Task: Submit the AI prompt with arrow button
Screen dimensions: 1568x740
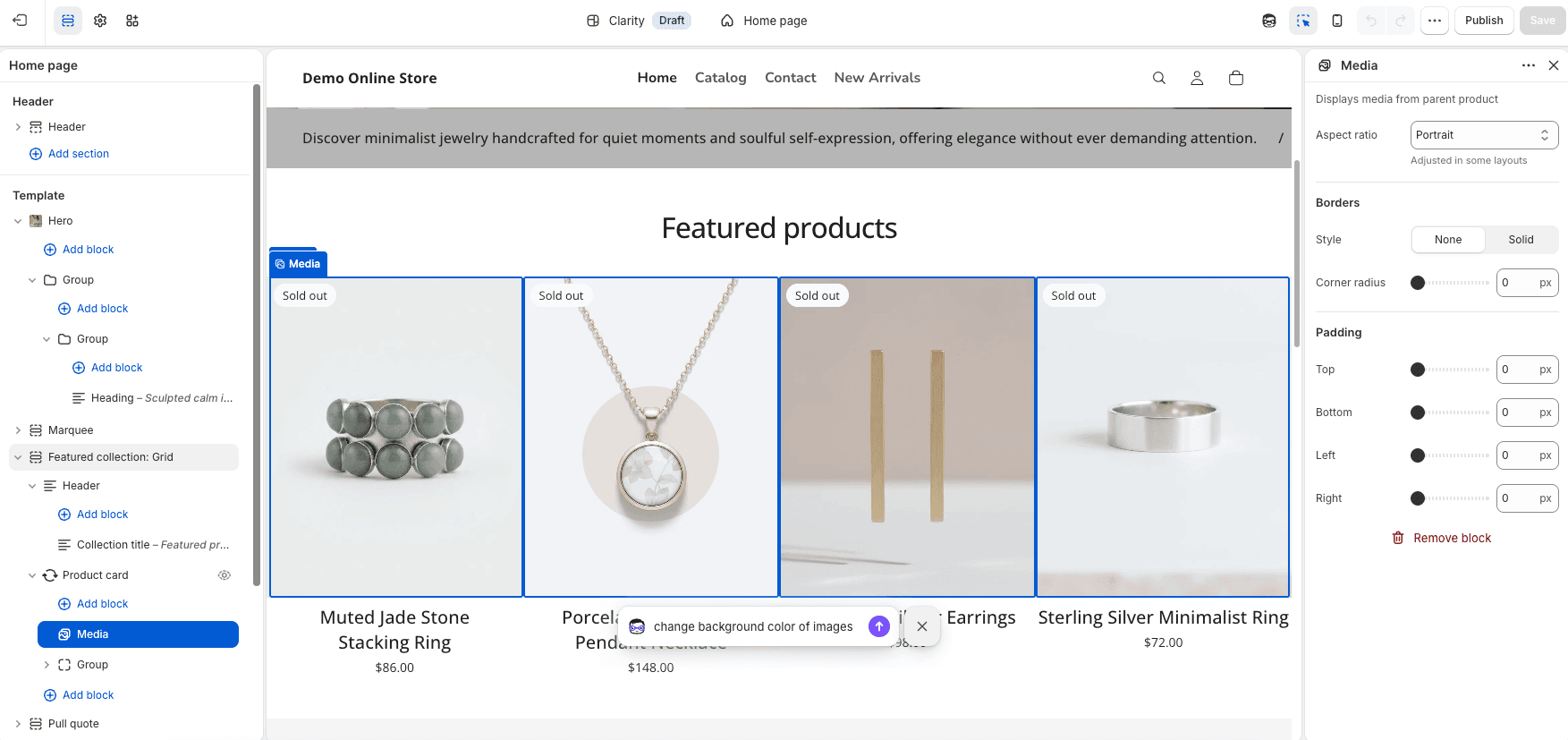Action: 879,626
